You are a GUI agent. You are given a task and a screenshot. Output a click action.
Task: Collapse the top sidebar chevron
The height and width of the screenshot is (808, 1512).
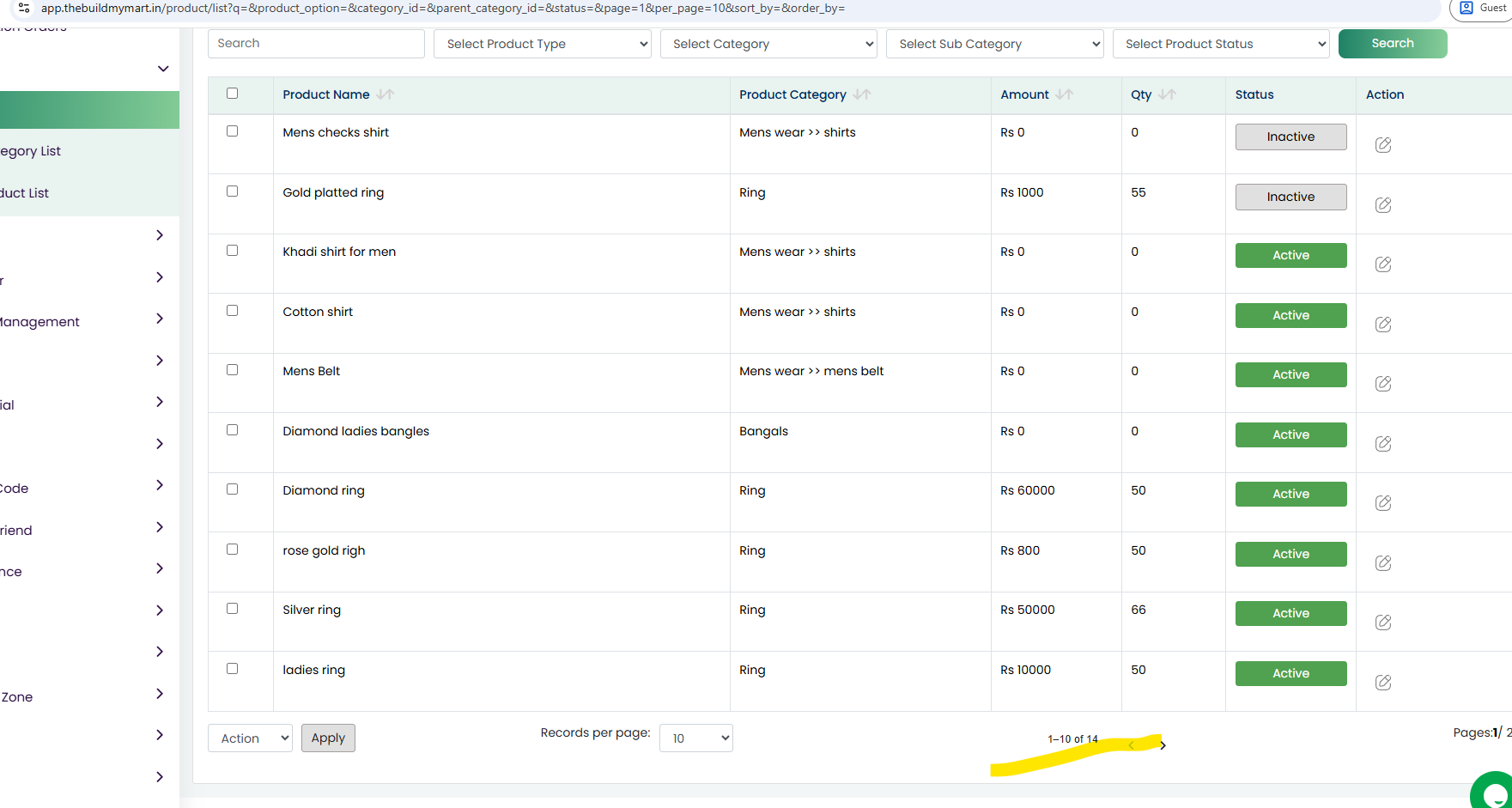click(163, 69)
